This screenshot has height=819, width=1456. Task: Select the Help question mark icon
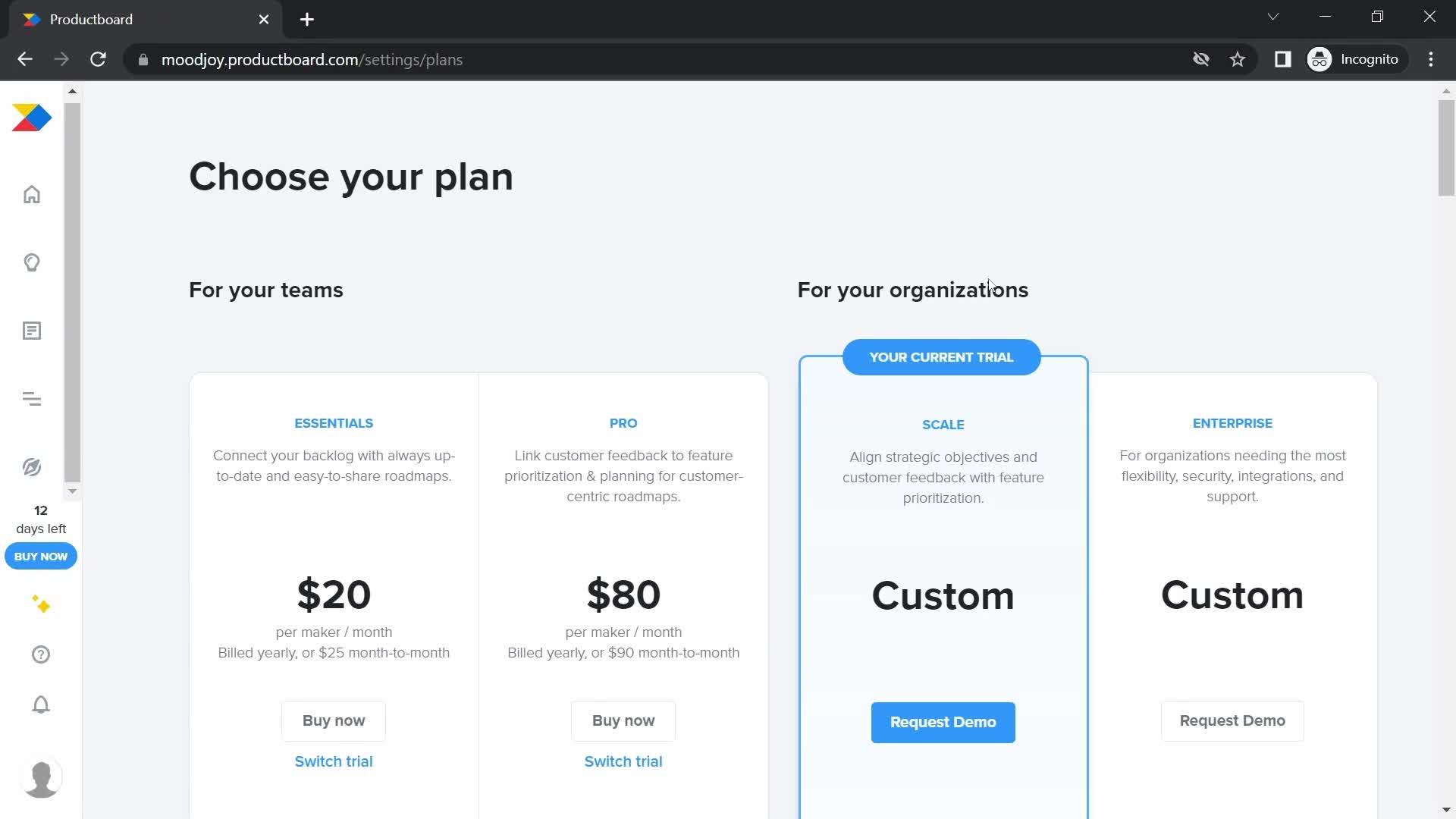41,655
